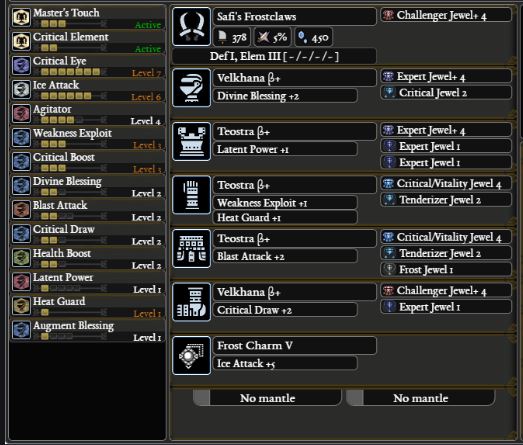Open the second No mantle slot
Viewport: 523px width, 445px height.
(421, 398)
